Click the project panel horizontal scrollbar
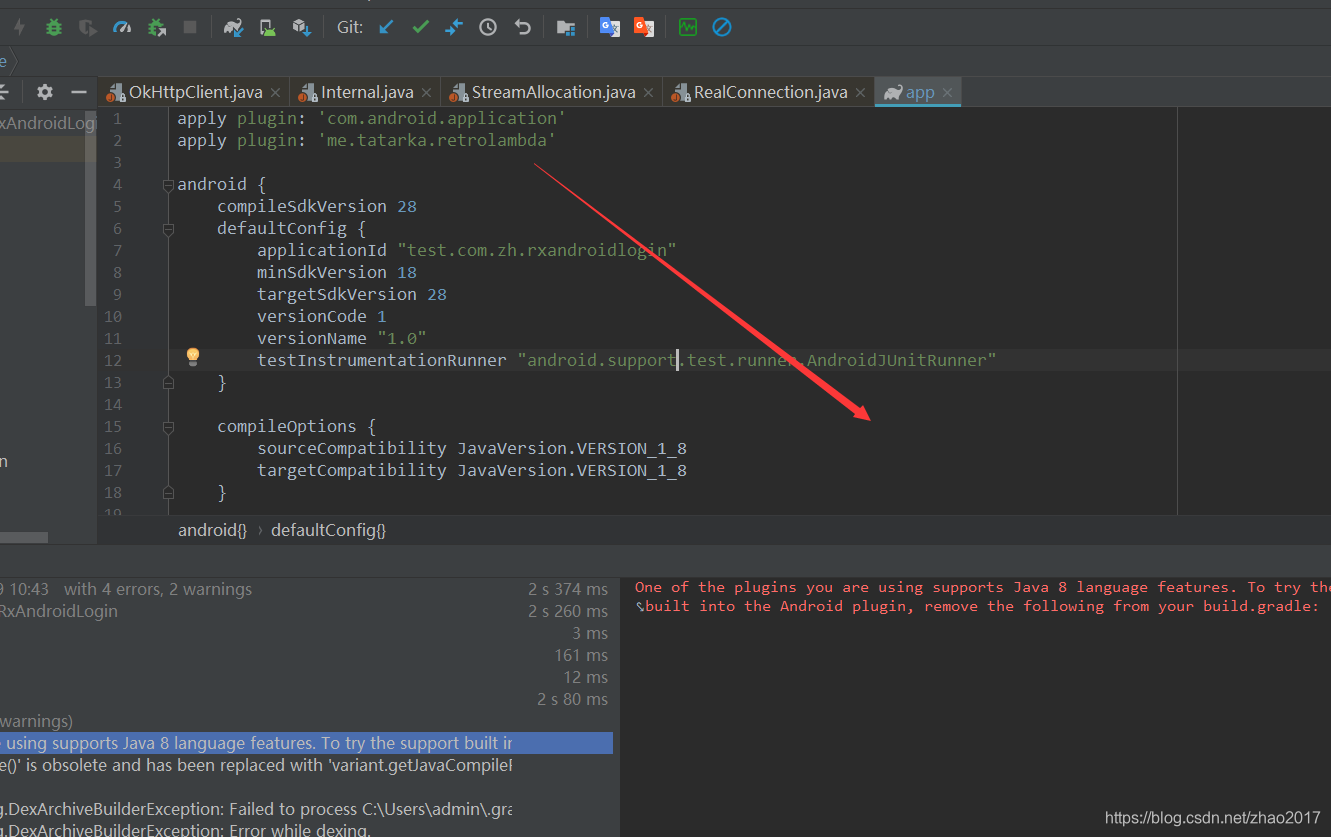The height and width of the screenshot is (837, 1331). click(x=24, y=538)
